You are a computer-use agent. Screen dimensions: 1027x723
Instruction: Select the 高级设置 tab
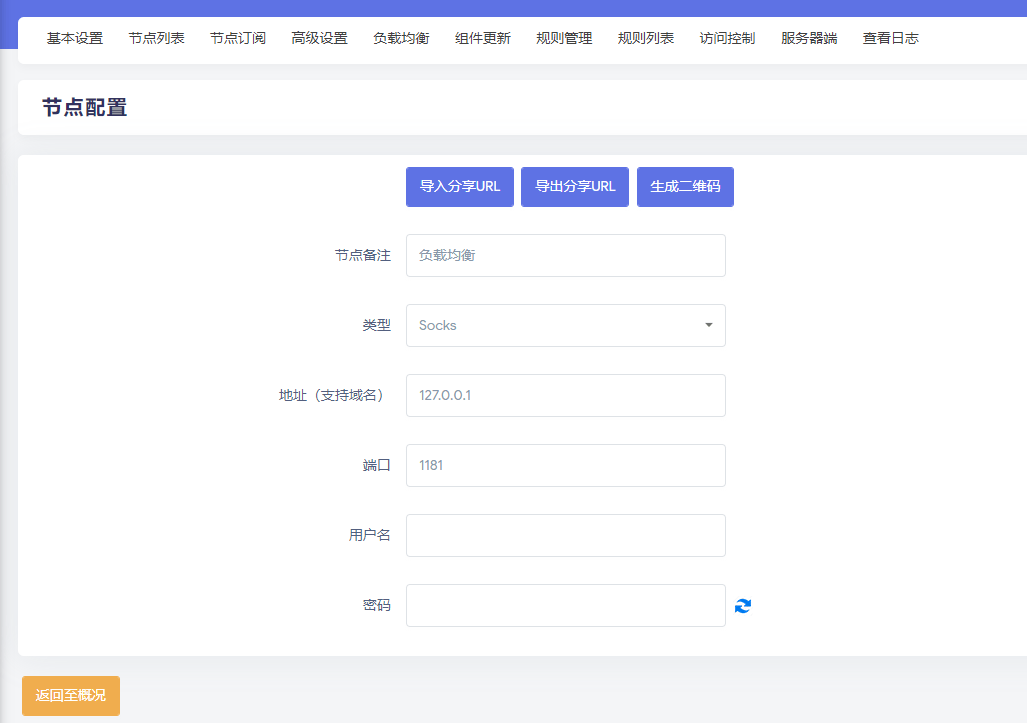[x=320, y=39]
